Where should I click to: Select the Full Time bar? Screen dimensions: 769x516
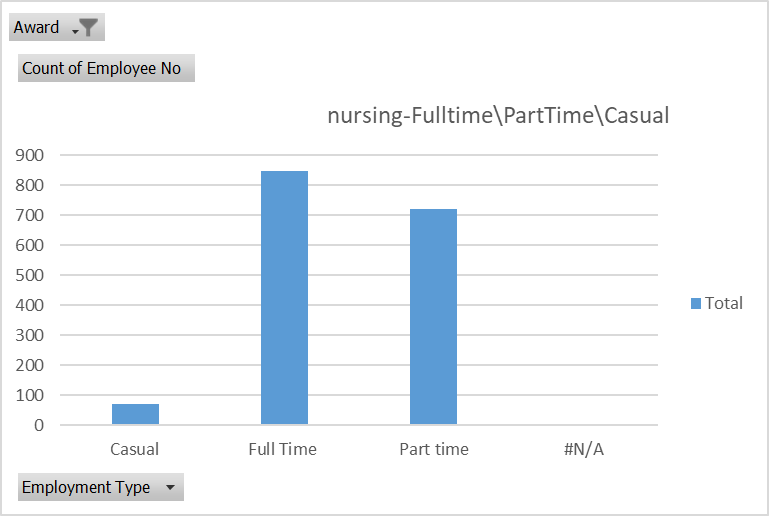(x=284, y=298)
